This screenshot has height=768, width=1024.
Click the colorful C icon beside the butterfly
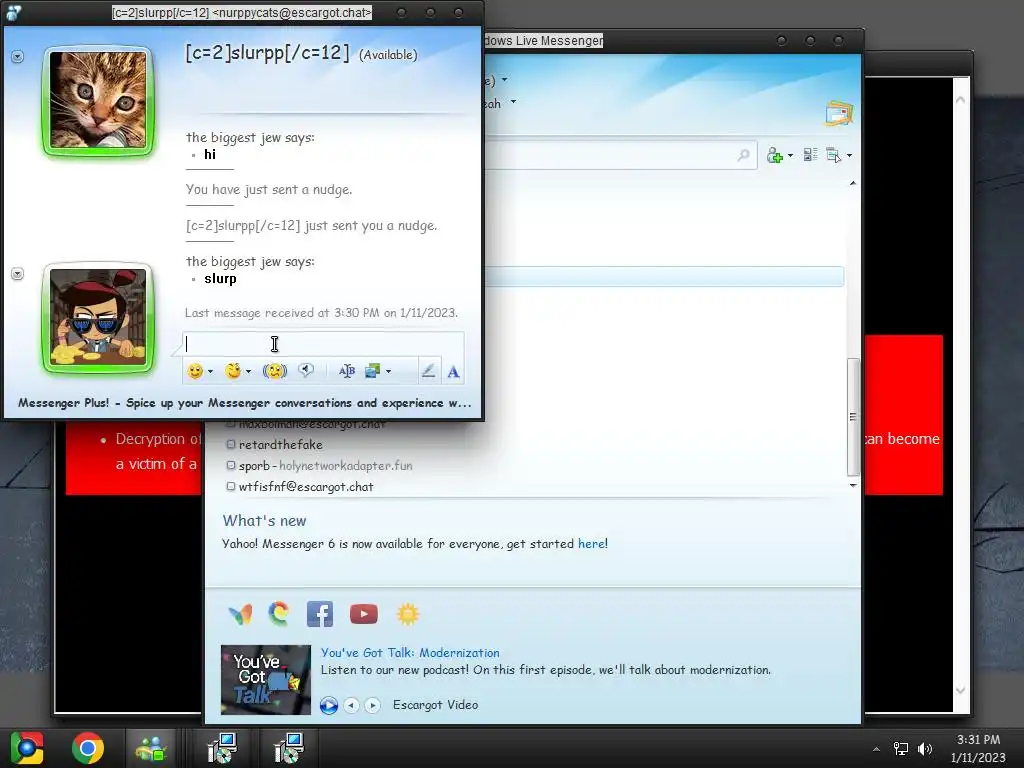point(279,614)
